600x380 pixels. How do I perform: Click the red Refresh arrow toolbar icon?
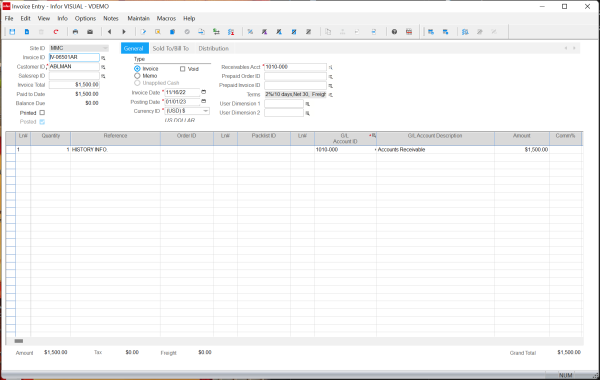[56, 32]
